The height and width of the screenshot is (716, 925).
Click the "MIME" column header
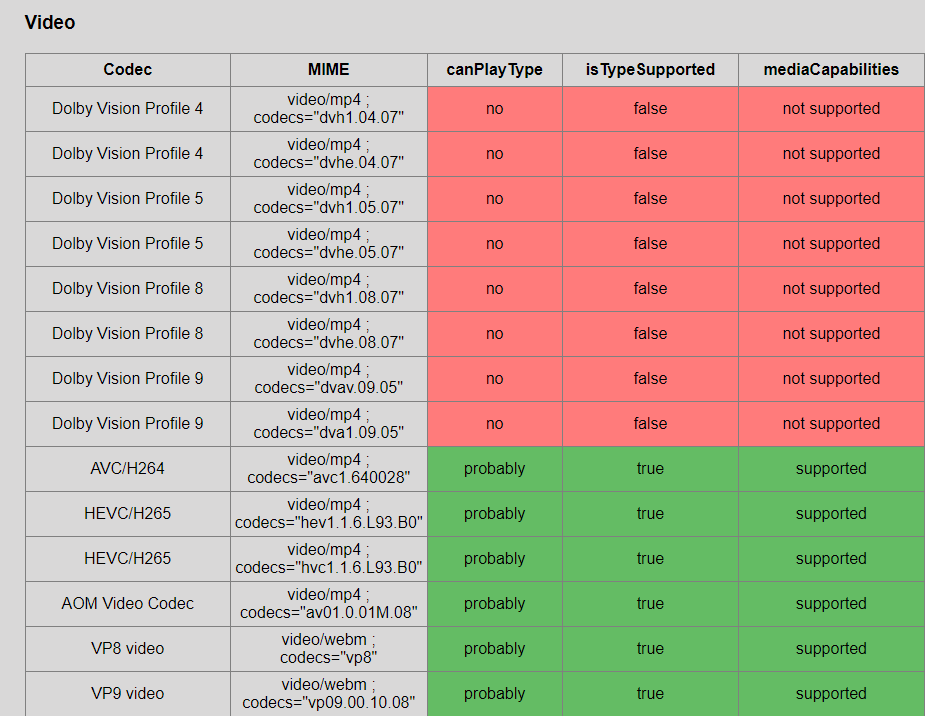(x=328, y=69)
